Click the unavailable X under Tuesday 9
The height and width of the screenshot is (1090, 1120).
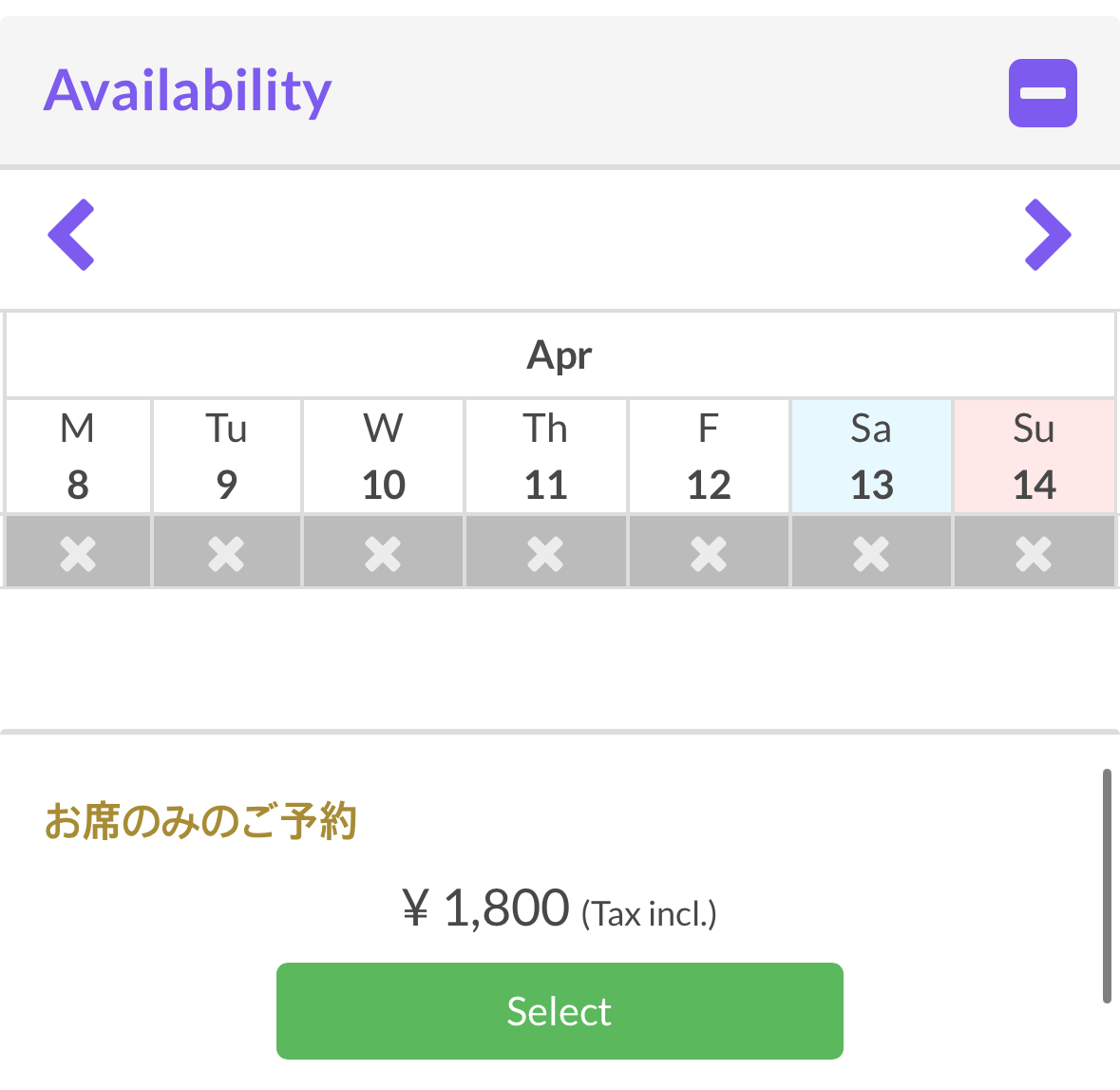226,554
